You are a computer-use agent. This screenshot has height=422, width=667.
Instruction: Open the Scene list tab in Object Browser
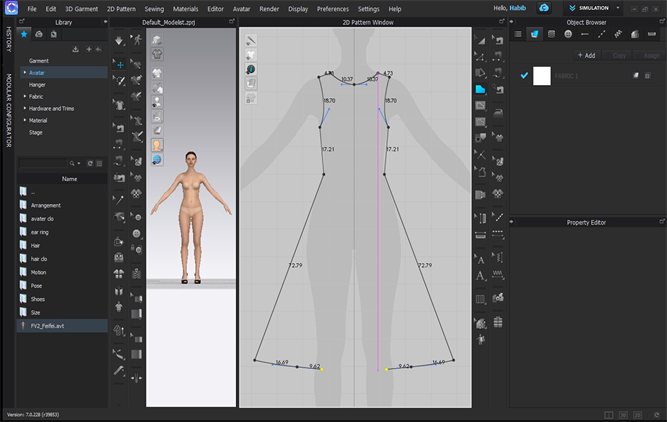pyautogui.click(x=518, y=34)
